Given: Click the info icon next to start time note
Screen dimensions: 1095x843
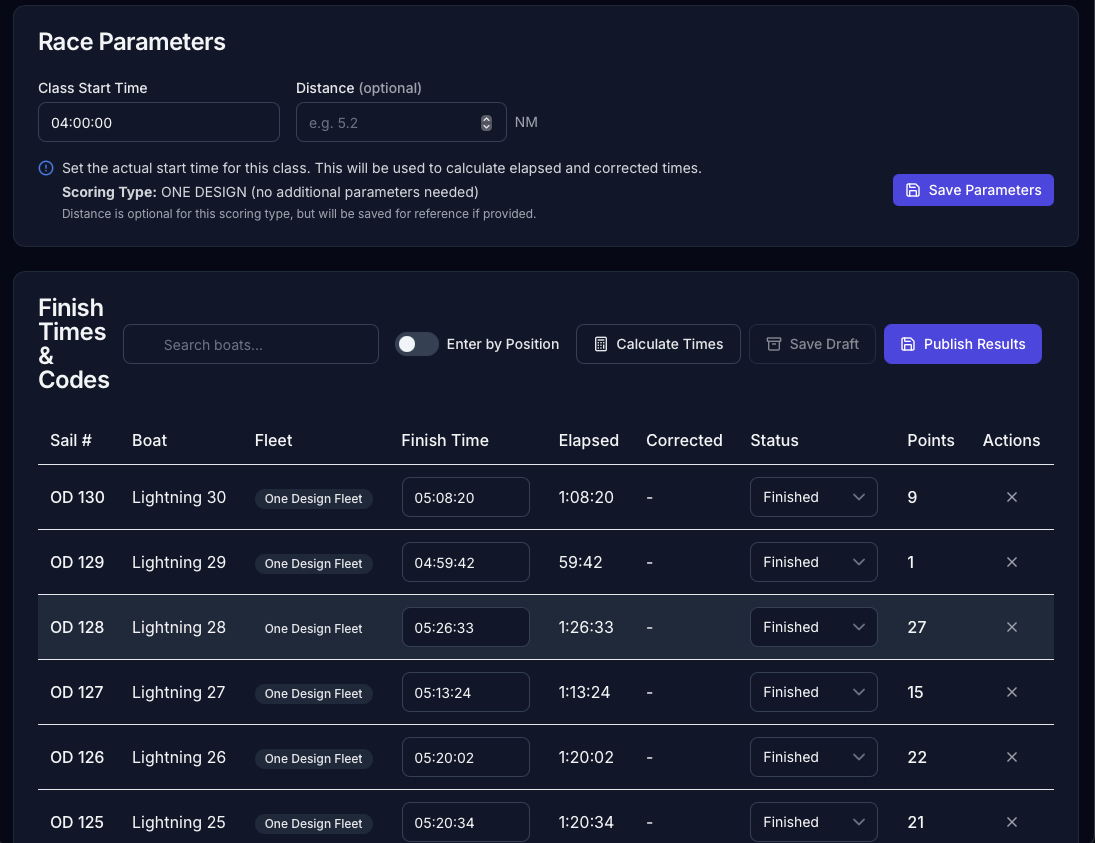Looking at the screenshot, I should click(44, 168).
